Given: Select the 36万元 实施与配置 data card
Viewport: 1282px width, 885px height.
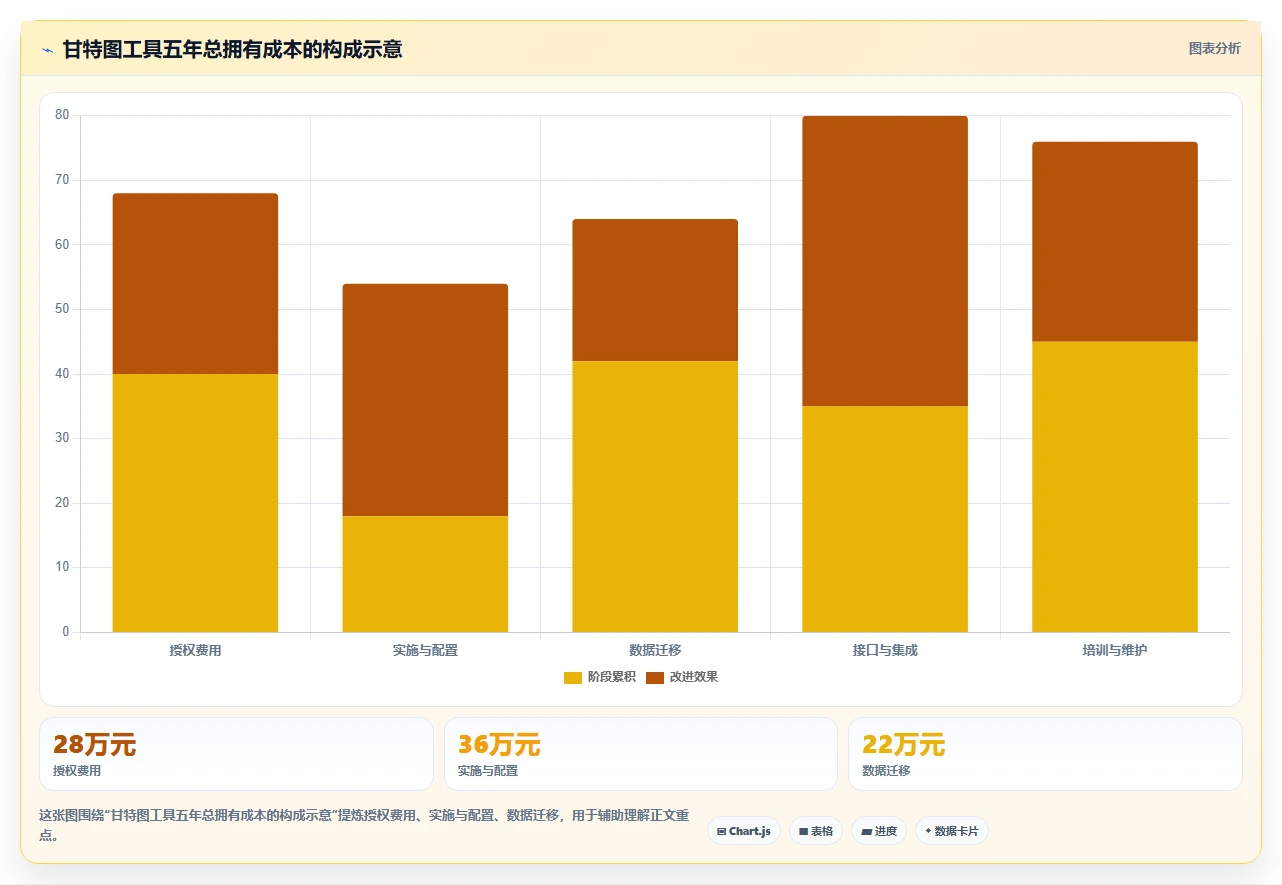Looking at the screenshot, I should (641, 754).
